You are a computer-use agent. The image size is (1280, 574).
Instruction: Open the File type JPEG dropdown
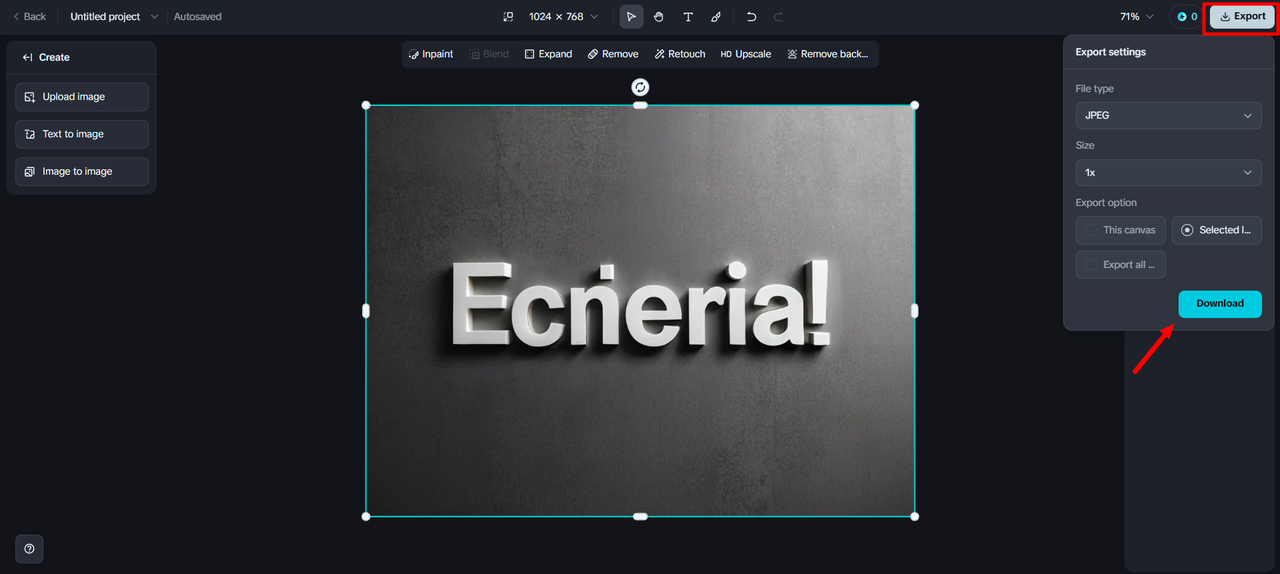(x=1168, y=115)
